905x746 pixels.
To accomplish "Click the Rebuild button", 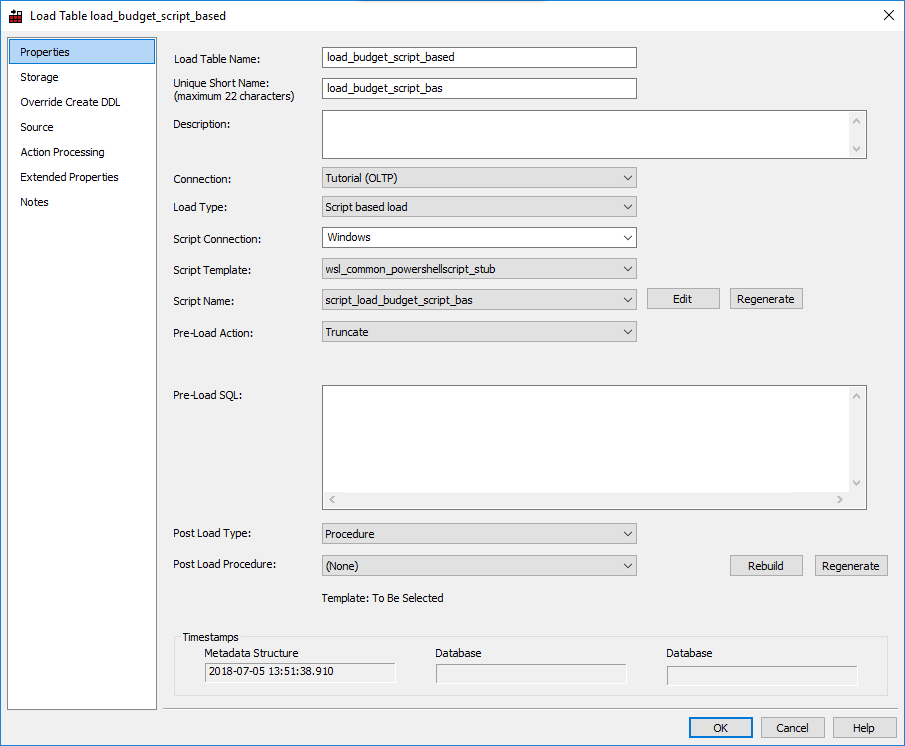I will coord(765,566).
